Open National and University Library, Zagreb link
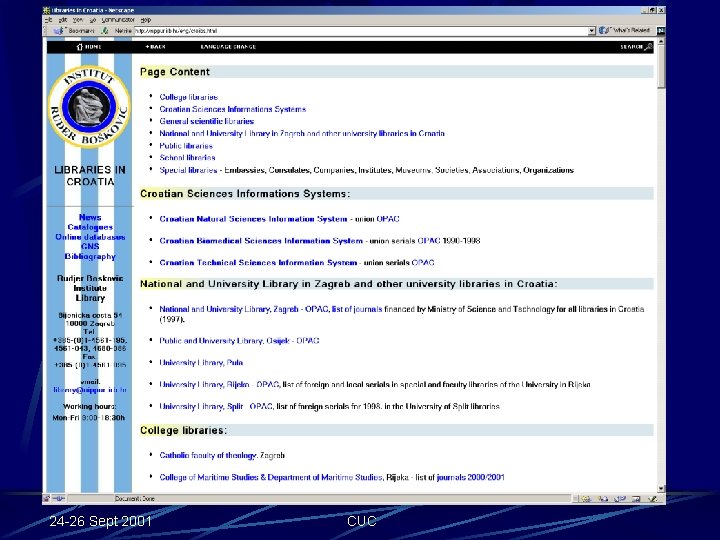Image resolution: width=720 pixels, height=540 pixels. 229,309
